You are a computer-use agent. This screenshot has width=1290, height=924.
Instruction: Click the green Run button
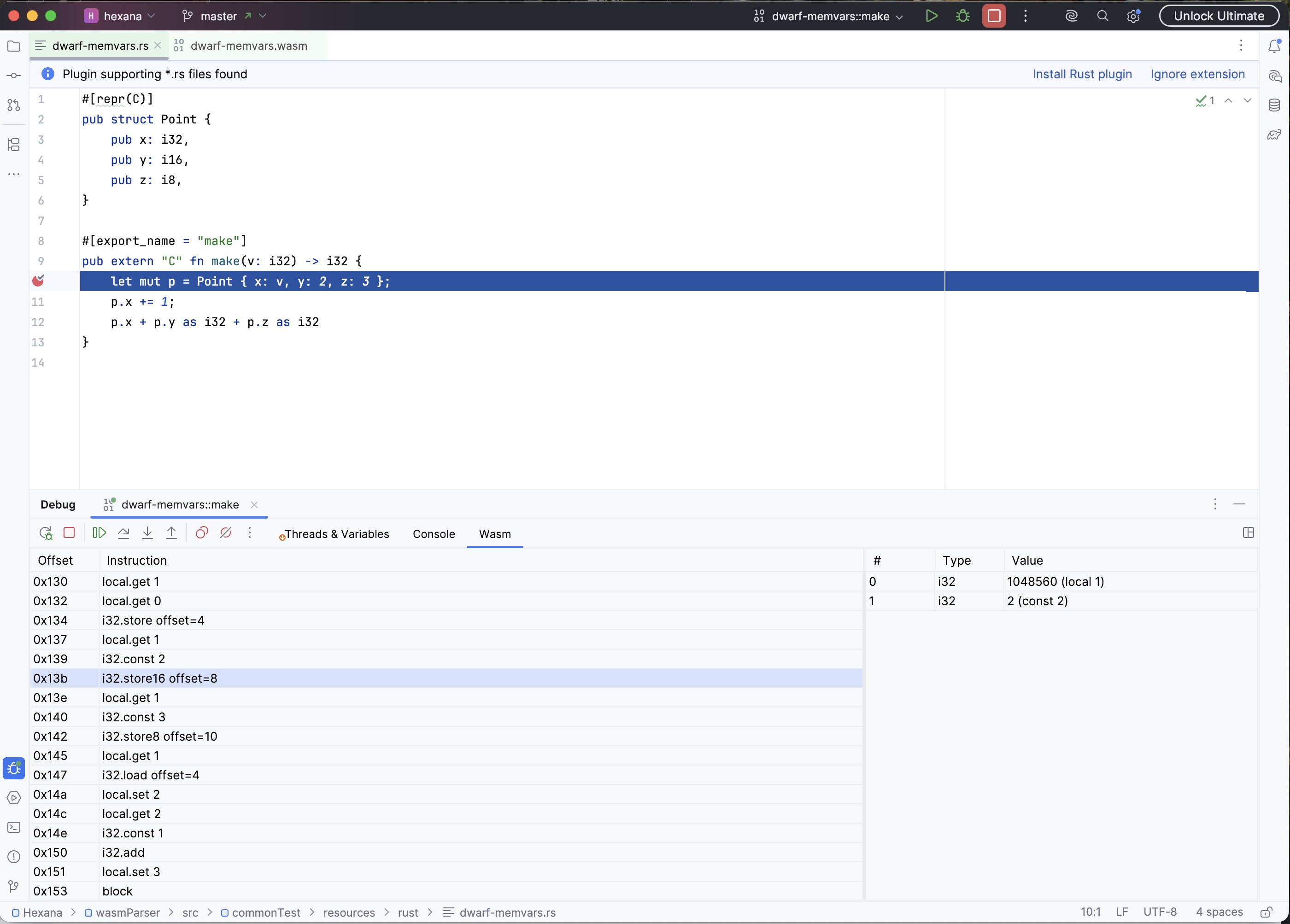(931, 16)
